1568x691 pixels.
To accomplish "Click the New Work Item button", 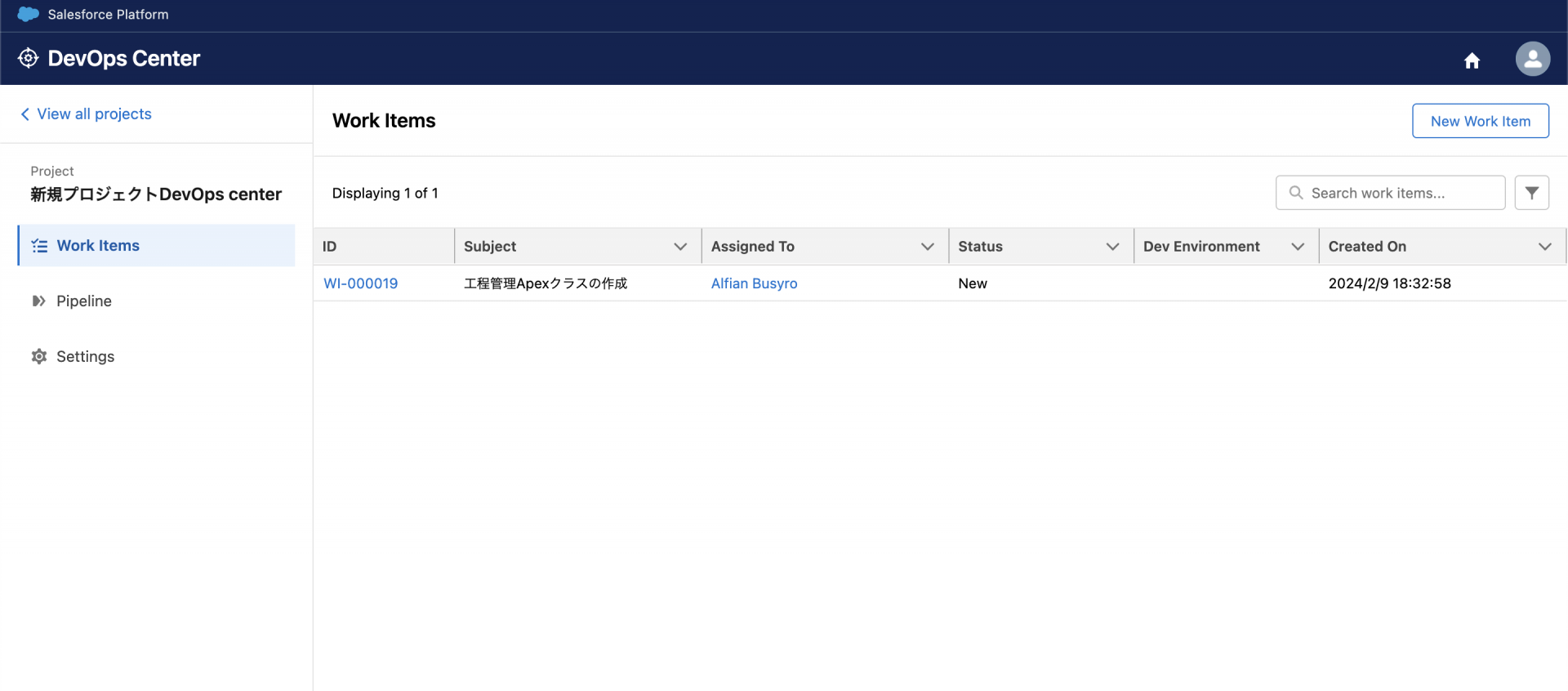I will coord(1481,121).
